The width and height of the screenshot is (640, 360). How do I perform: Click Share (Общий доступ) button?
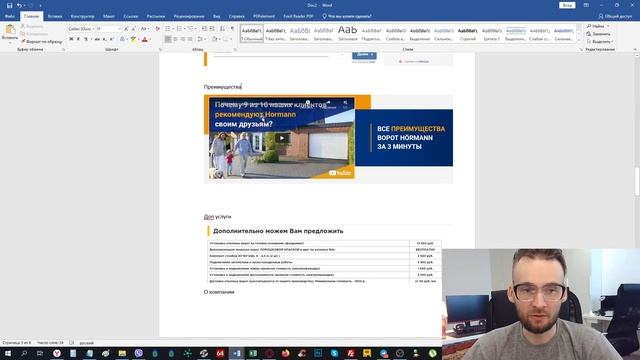[x=615, y=16]
